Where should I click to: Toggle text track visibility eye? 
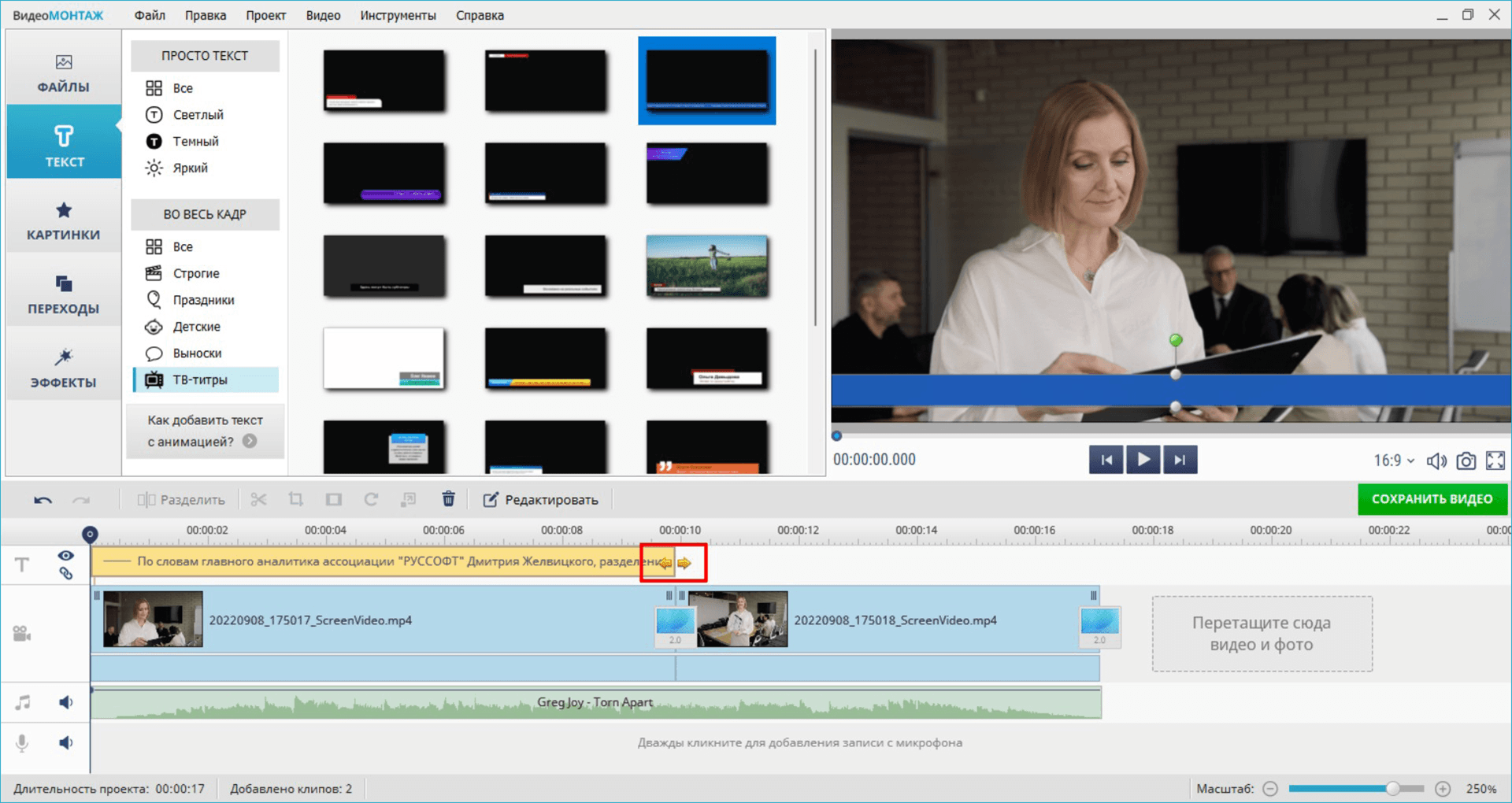(x=66, y=556)
